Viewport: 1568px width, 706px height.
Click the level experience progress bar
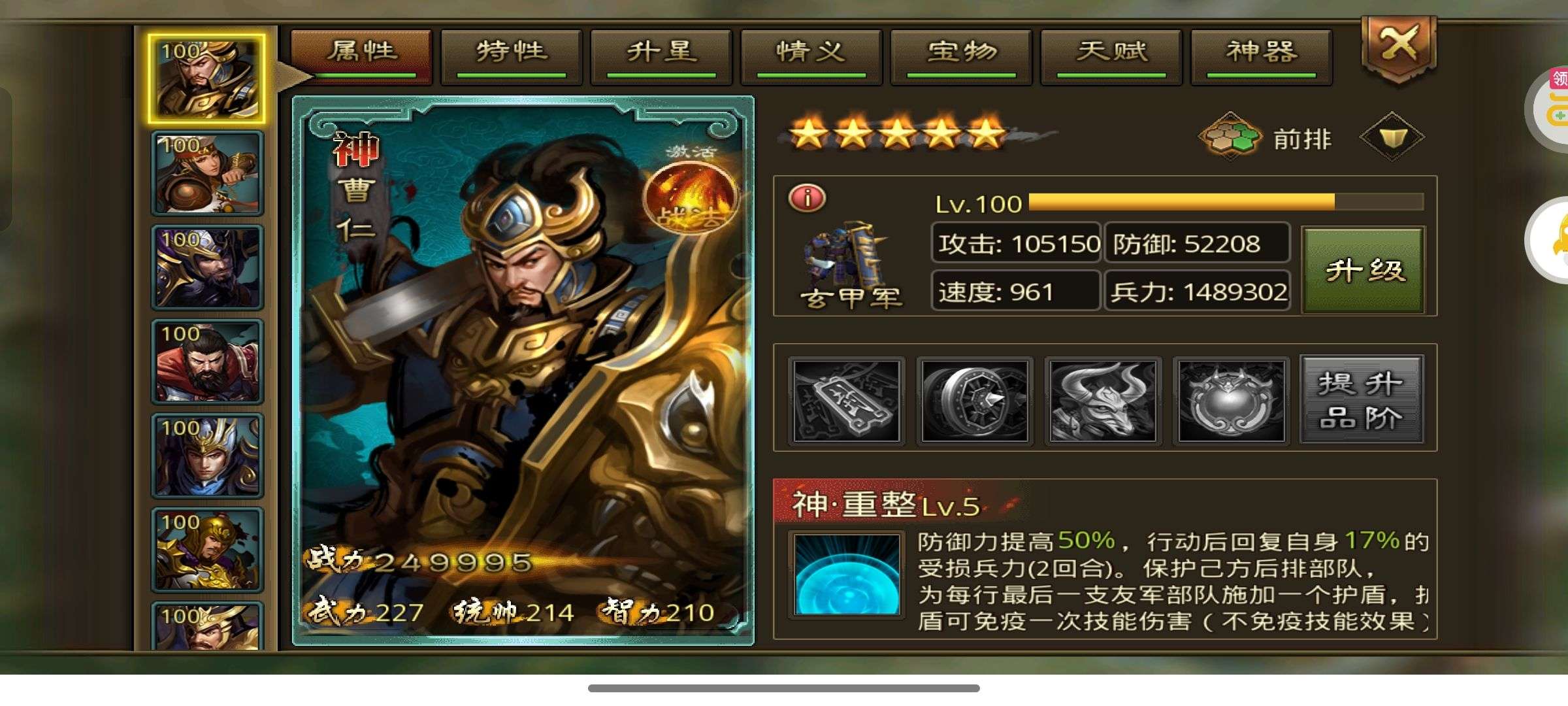pos(1226,202)
